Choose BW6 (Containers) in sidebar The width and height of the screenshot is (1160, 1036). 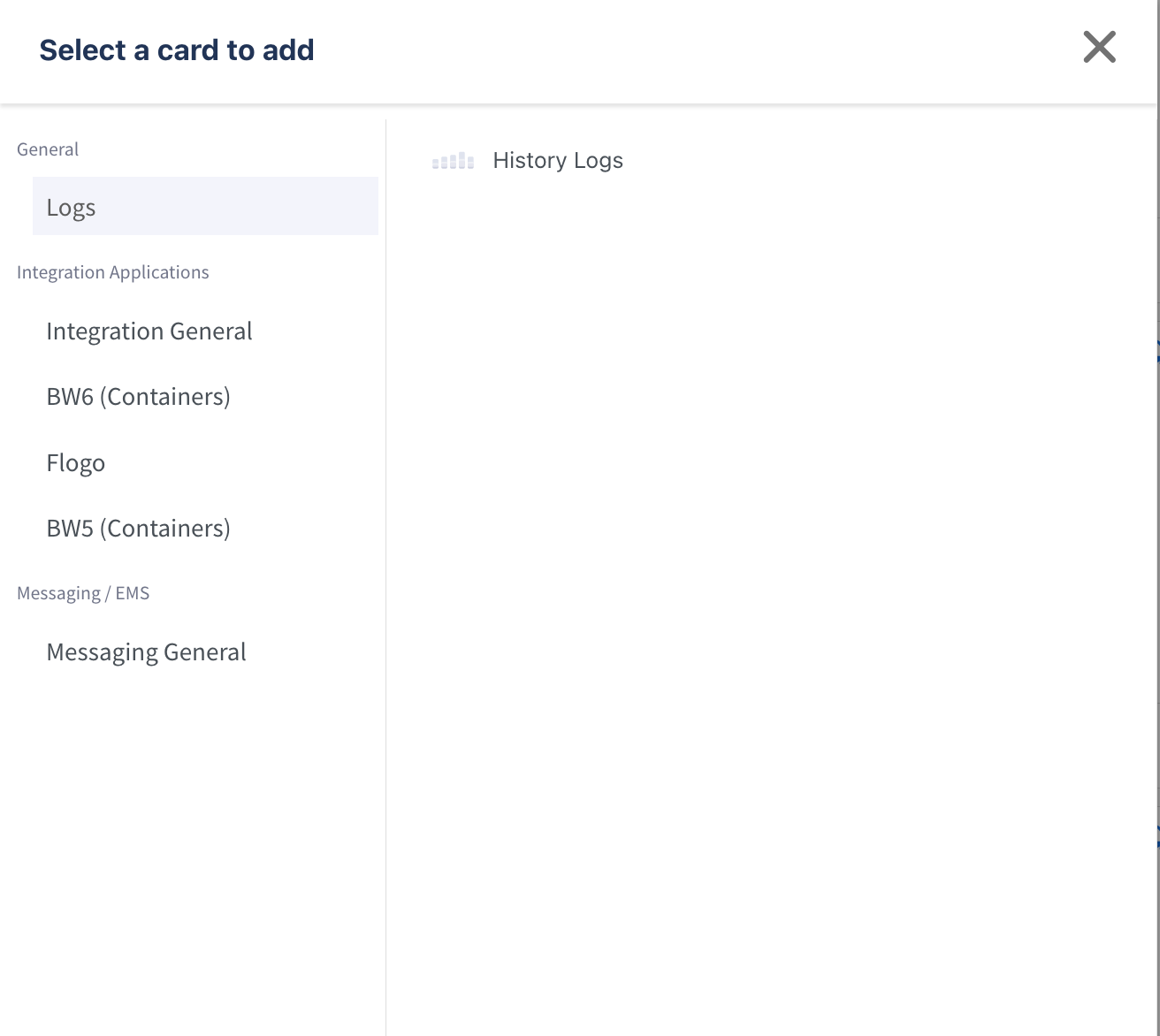pos(138,397)
